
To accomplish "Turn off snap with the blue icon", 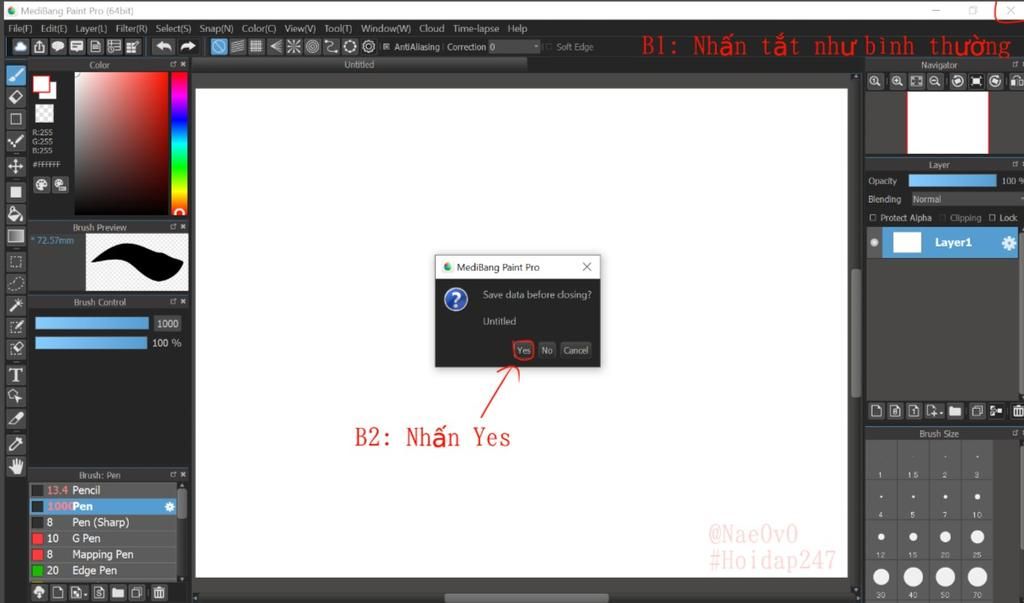I will pyautogui.click(x=219, y=46).
